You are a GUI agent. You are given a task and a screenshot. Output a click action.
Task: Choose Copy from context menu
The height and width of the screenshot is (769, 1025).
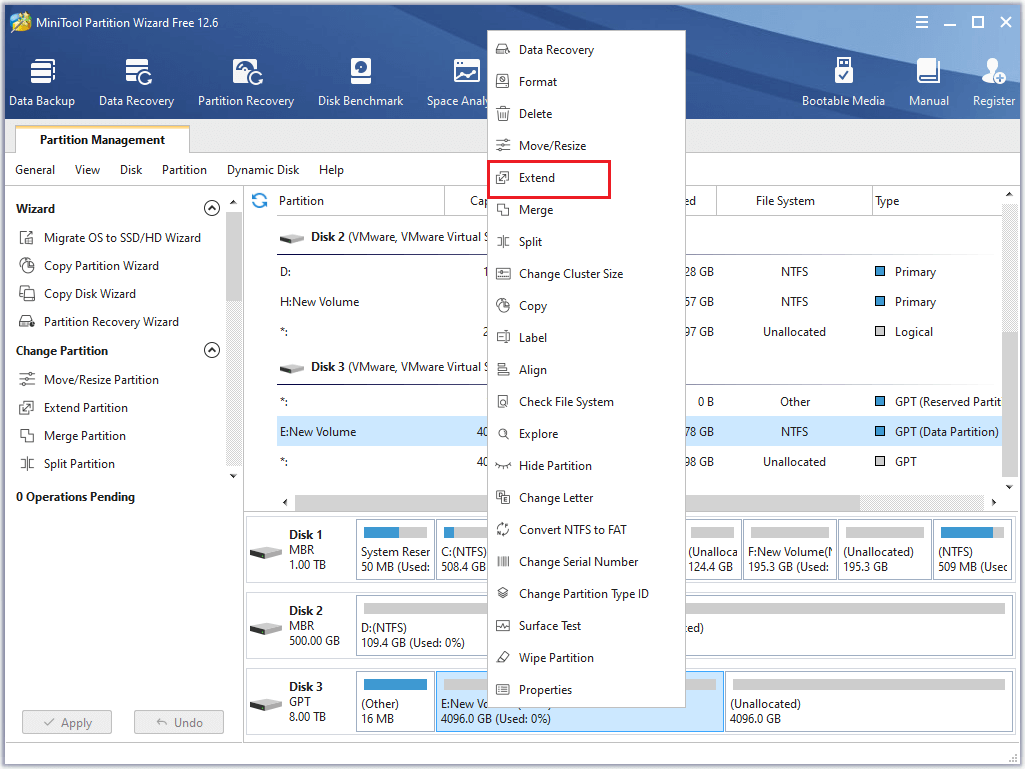click(x=586, y=306)
